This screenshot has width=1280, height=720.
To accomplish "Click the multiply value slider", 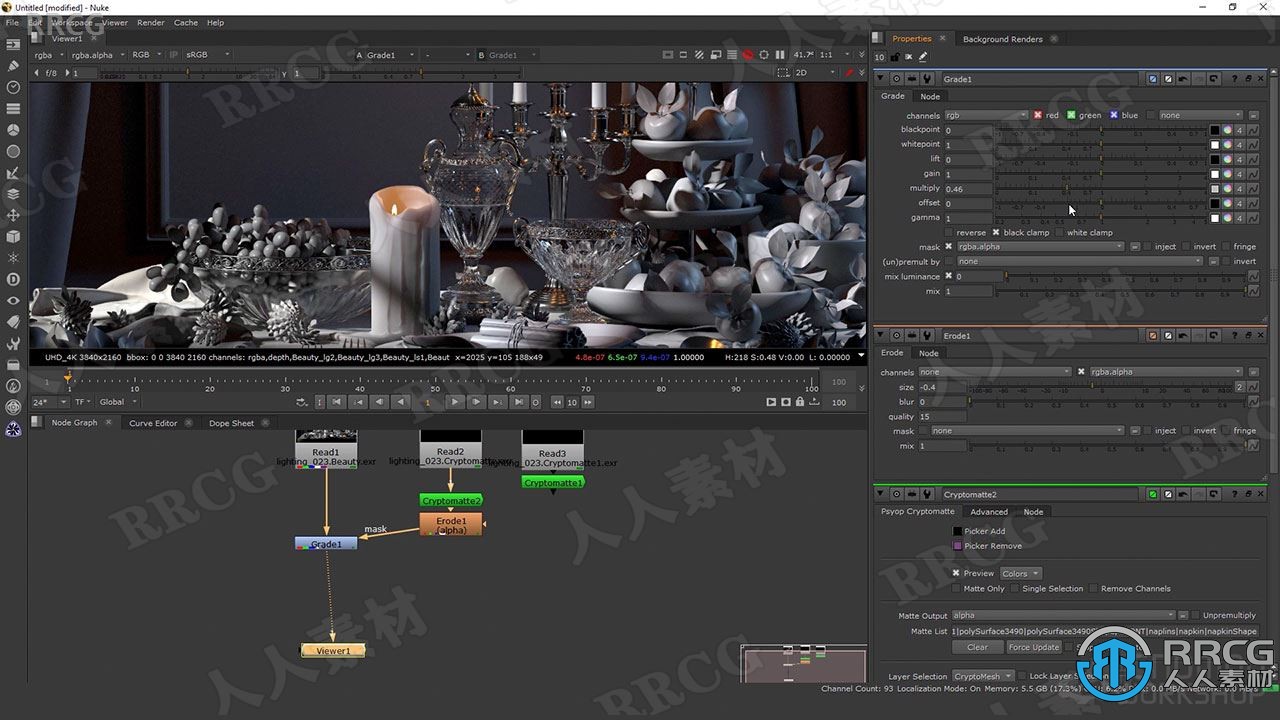I will (x=1101, y=188).
